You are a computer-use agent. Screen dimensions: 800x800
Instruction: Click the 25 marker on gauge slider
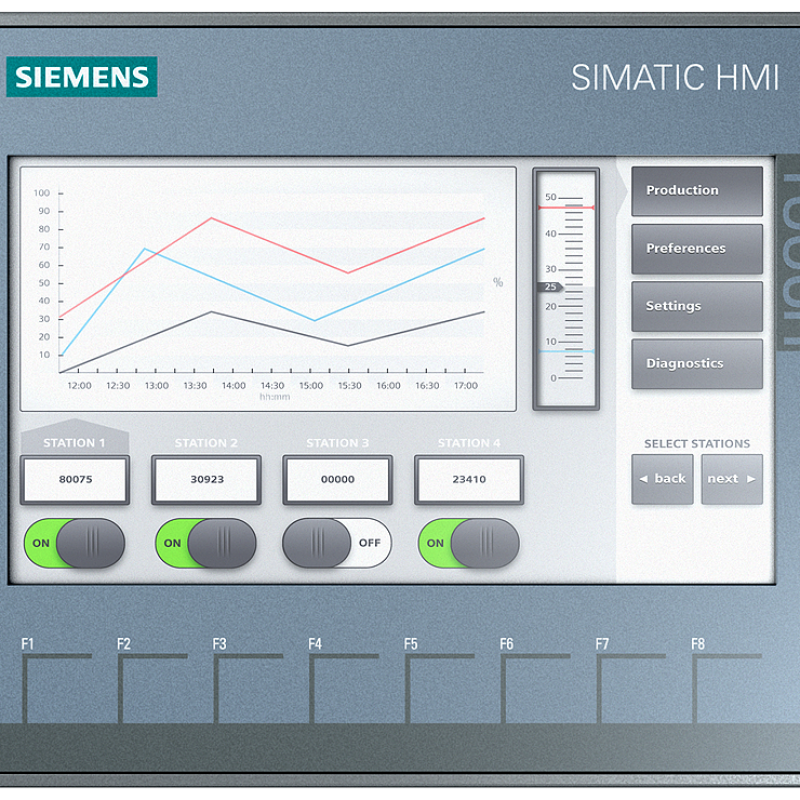(550, 287)
